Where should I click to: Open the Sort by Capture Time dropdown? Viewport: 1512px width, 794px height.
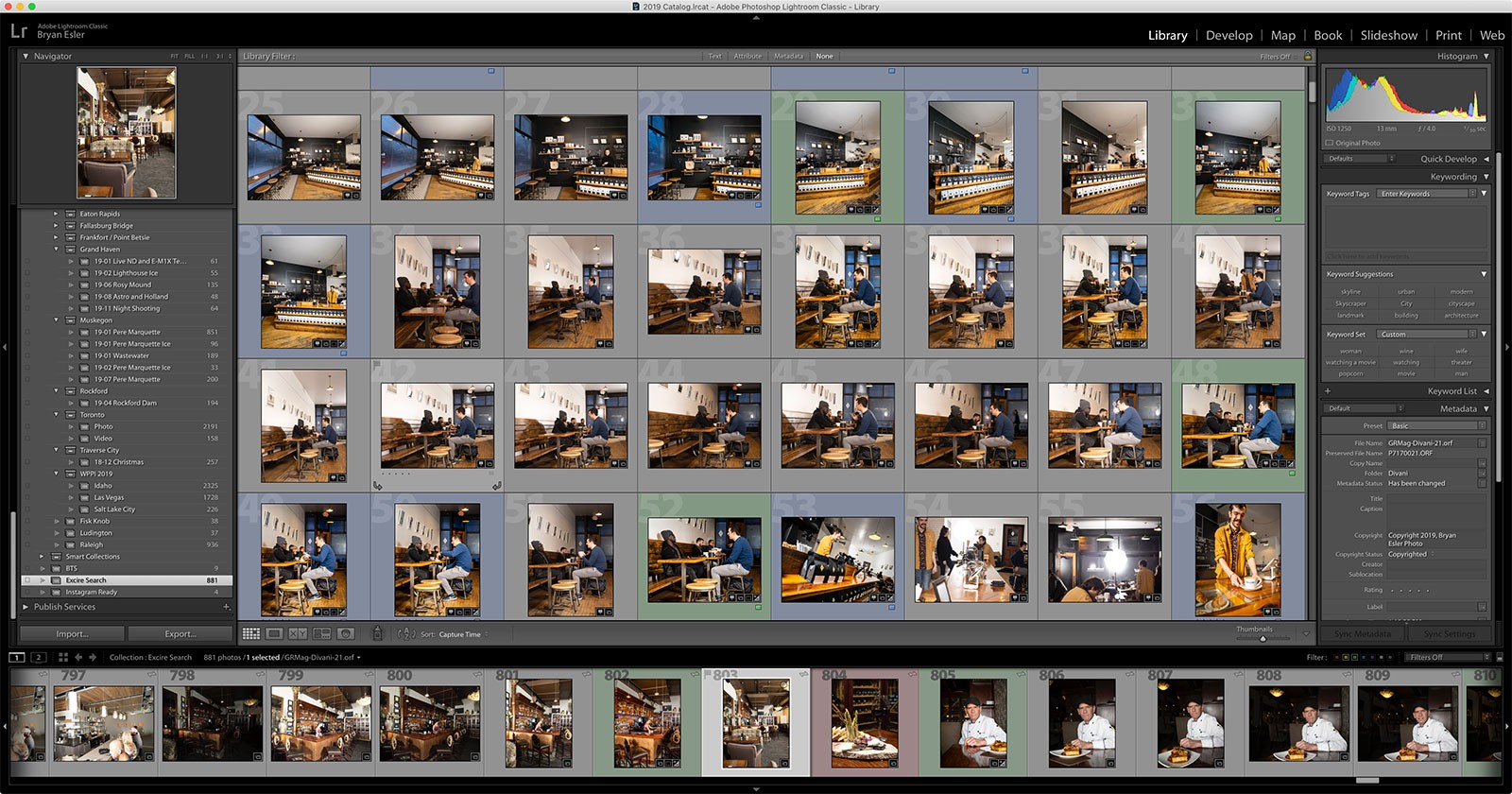460,634
